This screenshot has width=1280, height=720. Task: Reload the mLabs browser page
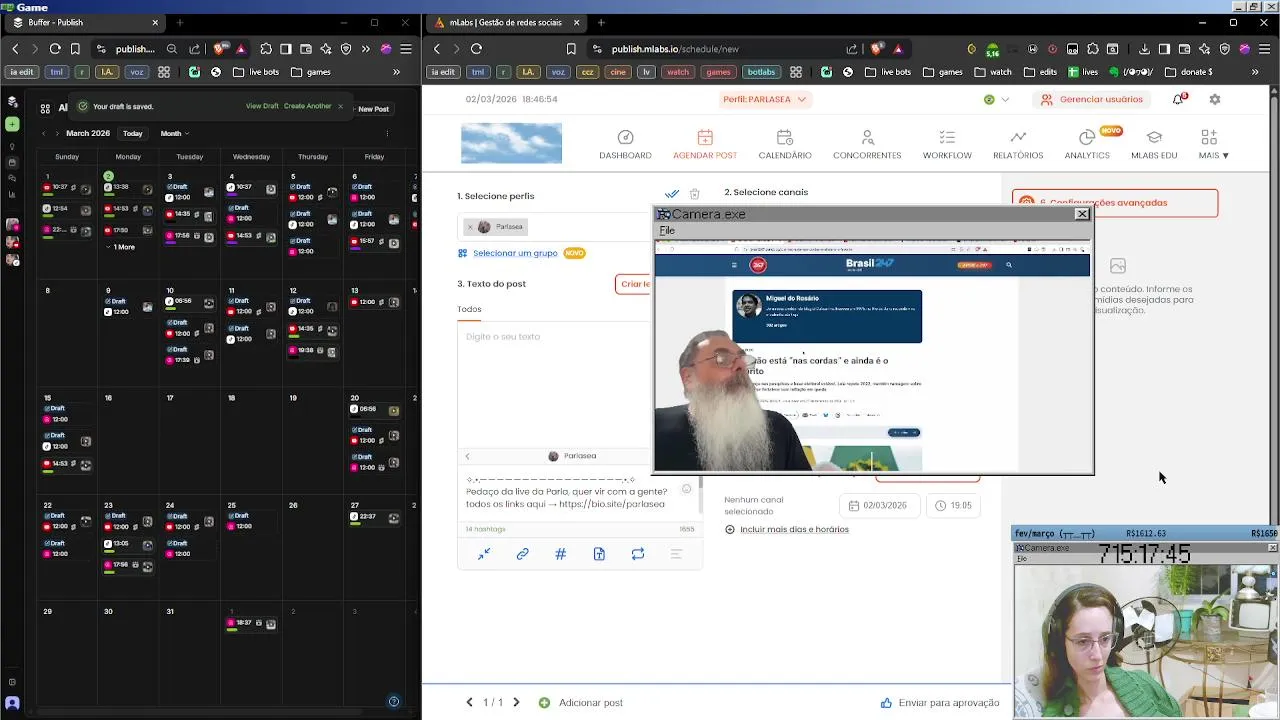tap(476, 49)
